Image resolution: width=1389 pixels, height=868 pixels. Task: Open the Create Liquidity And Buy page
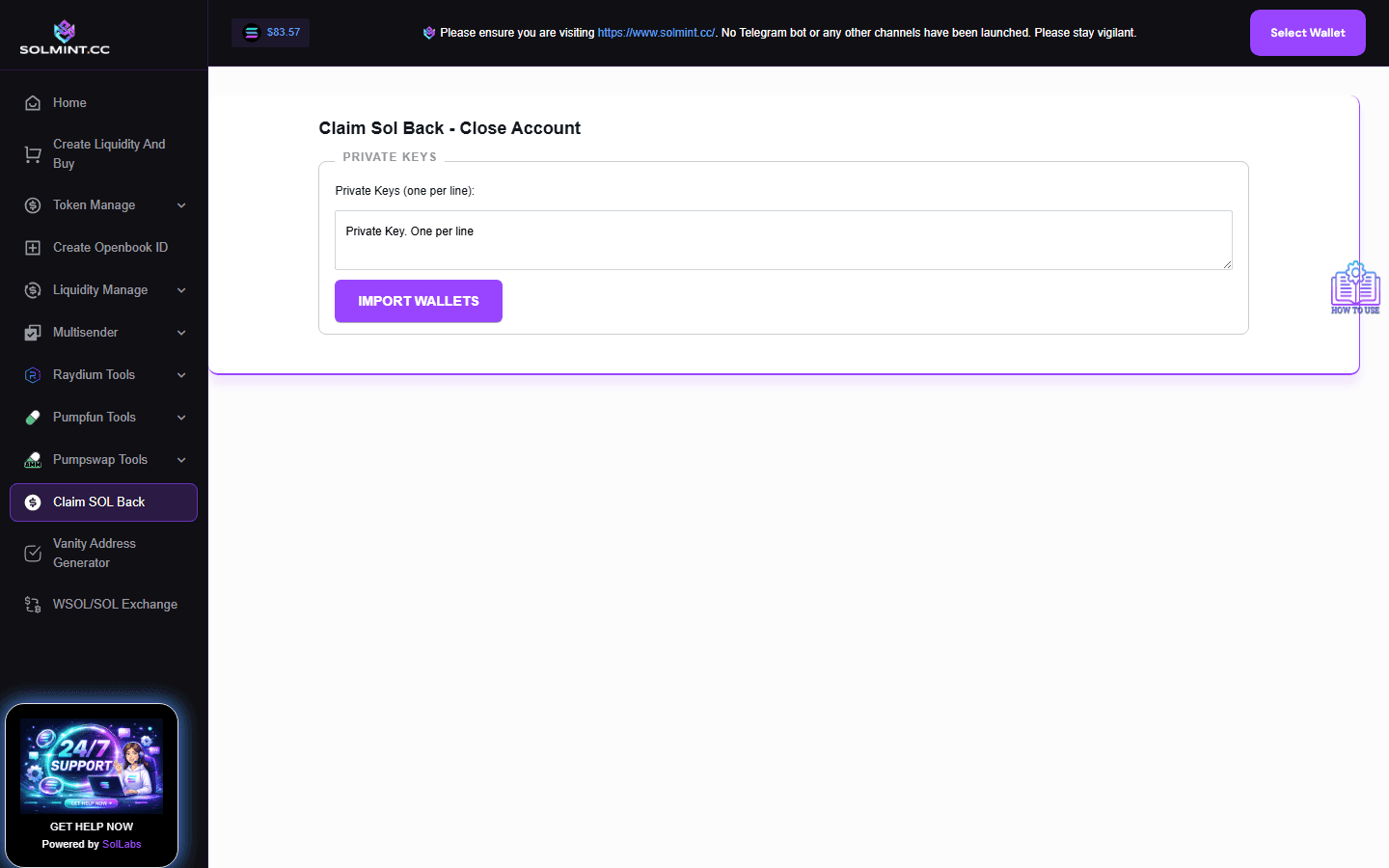click(x=108, y=153)
